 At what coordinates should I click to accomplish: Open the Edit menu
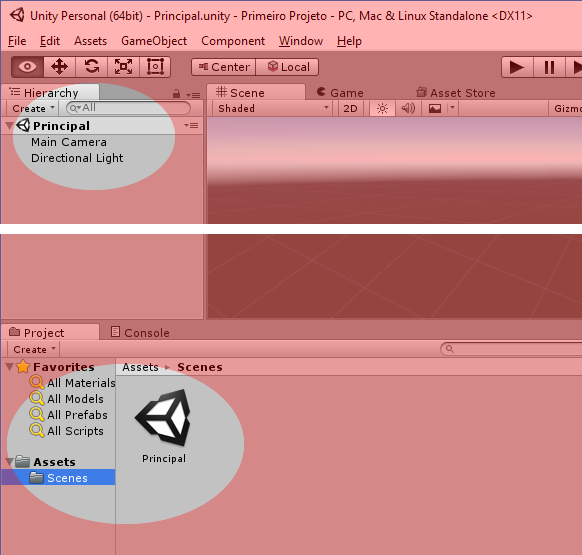[50, 41]
